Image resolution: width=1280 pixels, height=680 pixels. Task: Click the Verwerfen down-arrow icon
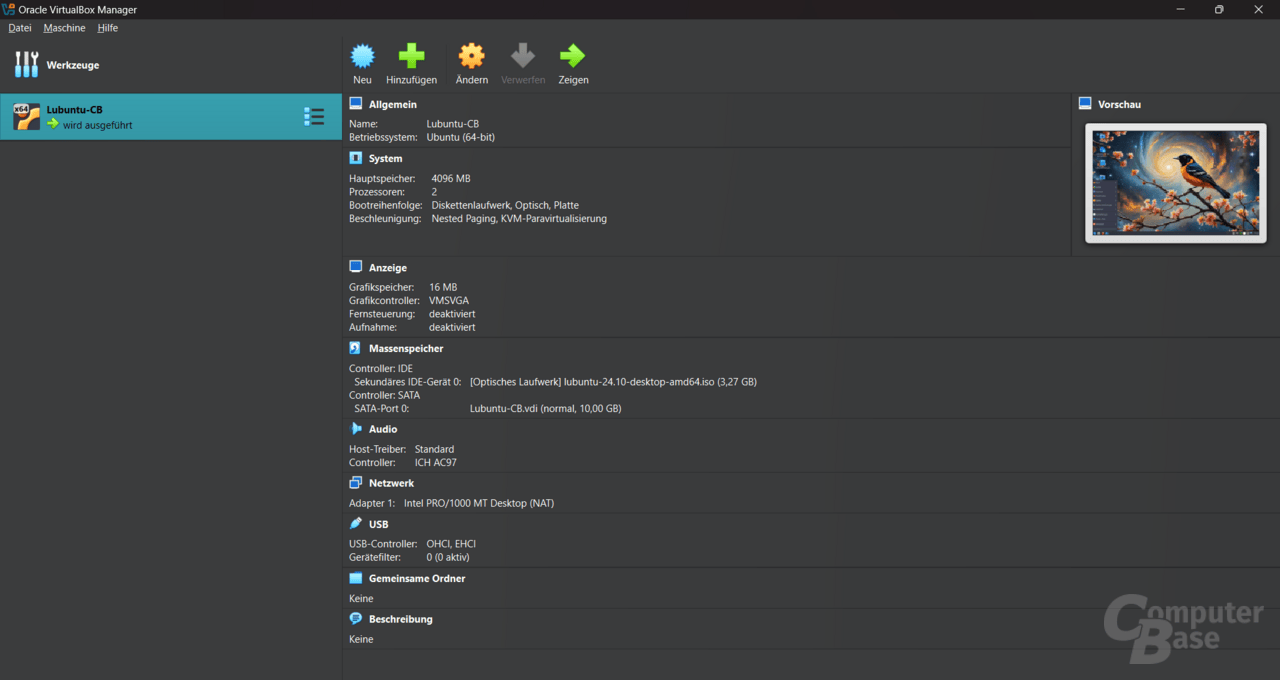[x=523, y=56]
